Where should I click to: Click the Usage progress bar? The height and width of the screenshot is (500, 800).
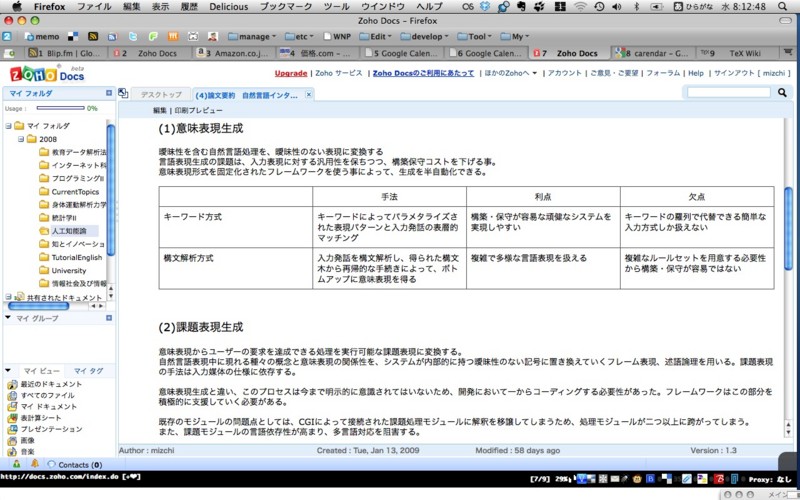point(60,108)
